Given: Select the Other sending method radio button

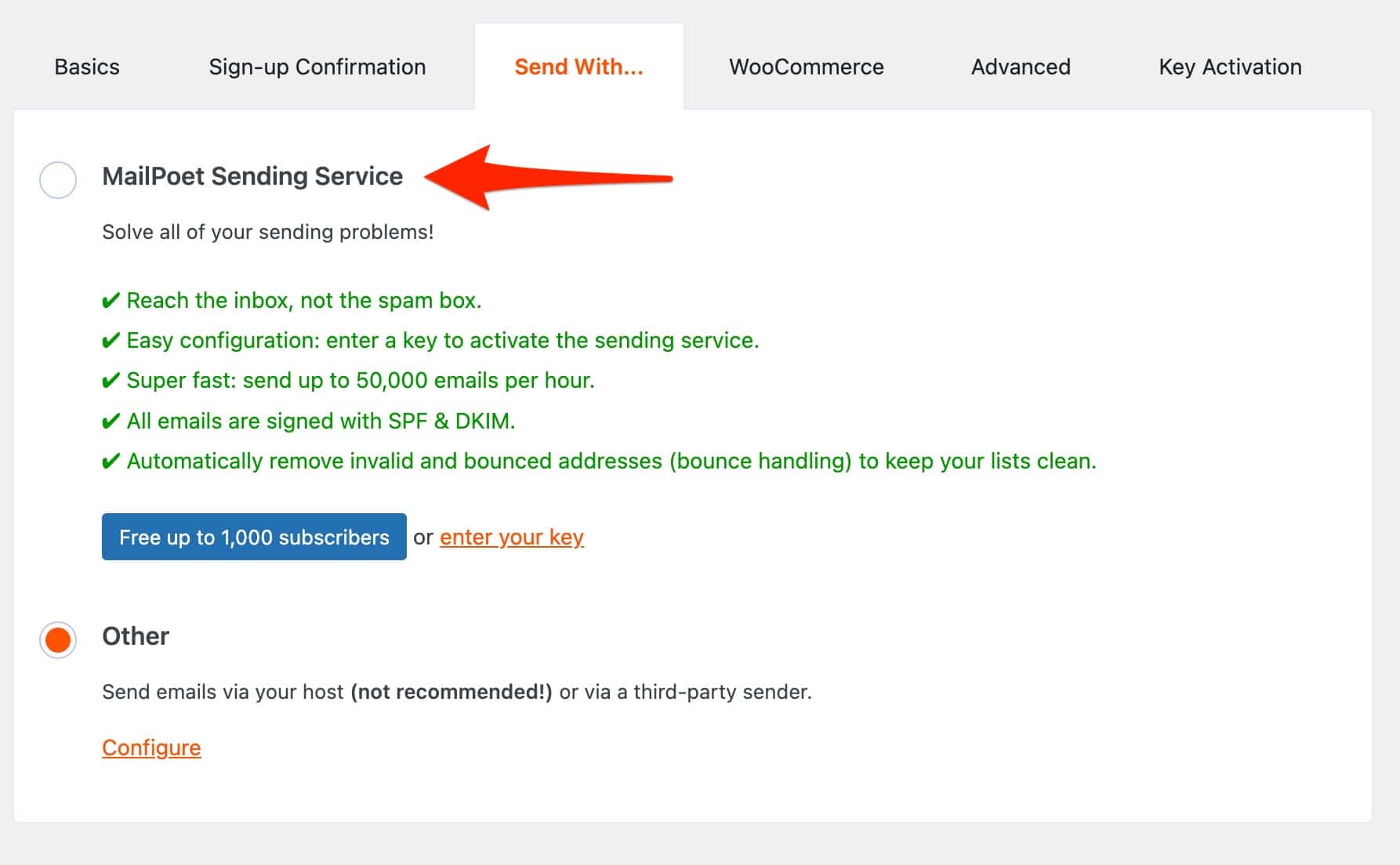Looking at the screenshot, I should coord(58,640).
